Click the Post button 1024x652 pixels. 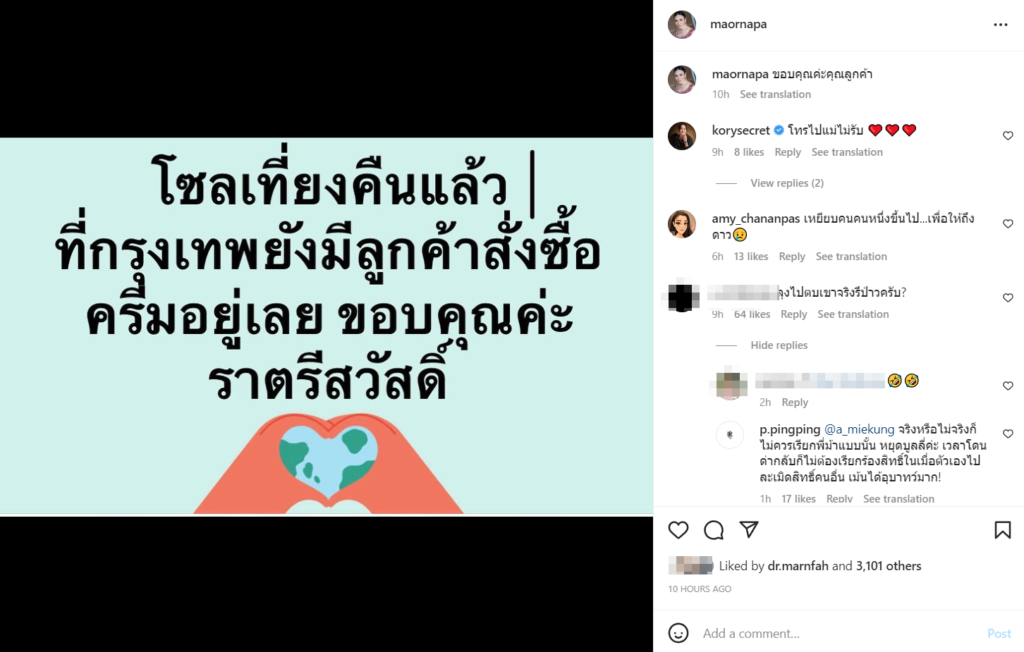999,633
